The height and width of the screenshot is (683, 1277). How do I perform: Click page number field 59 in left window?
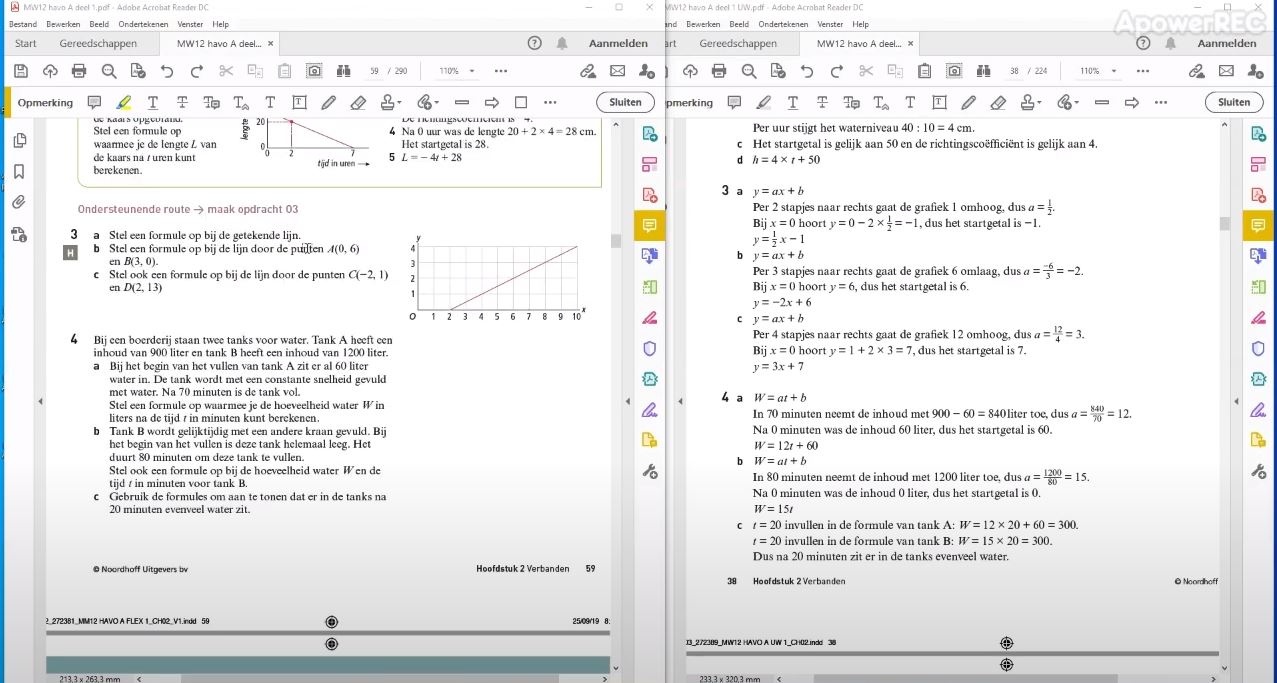374,71
